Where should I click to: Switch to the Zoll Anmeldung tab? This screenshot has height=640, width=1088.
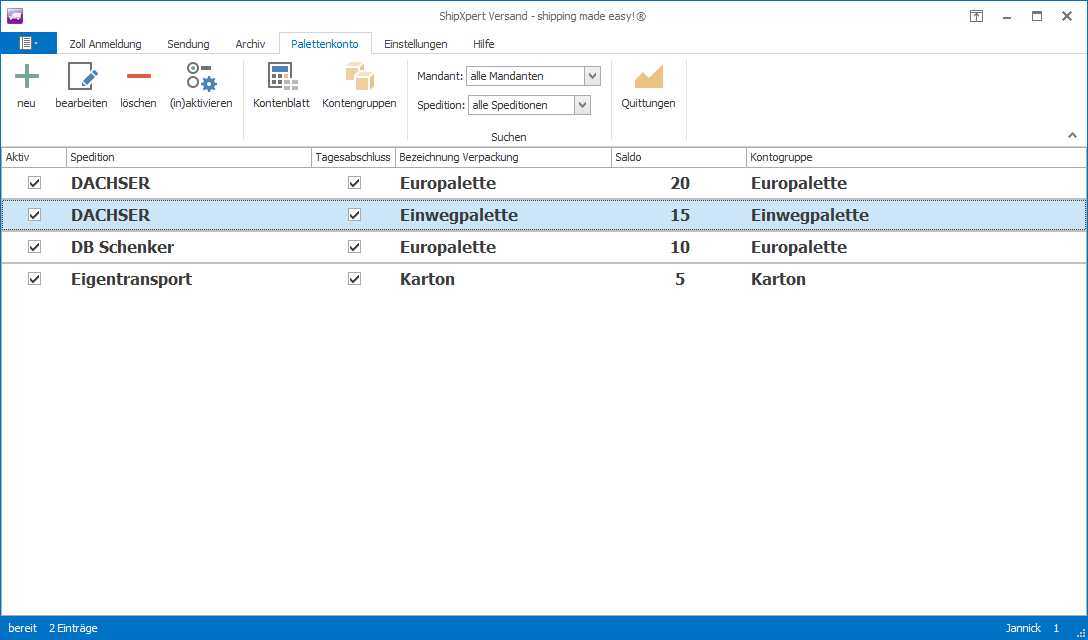pos(105,44)
